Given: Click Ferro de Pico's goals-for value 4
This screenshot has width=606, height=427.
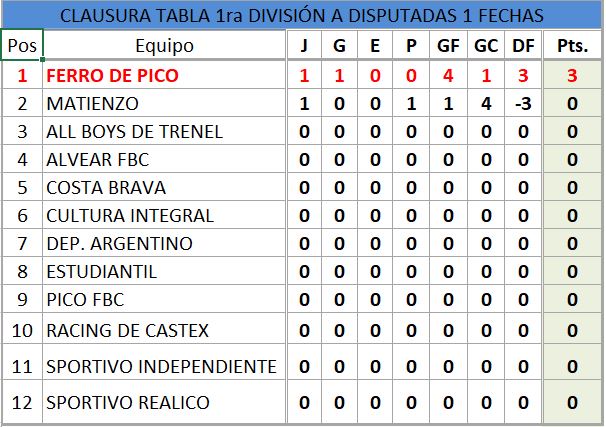Looking at the screenshot, I should [446, 76].
